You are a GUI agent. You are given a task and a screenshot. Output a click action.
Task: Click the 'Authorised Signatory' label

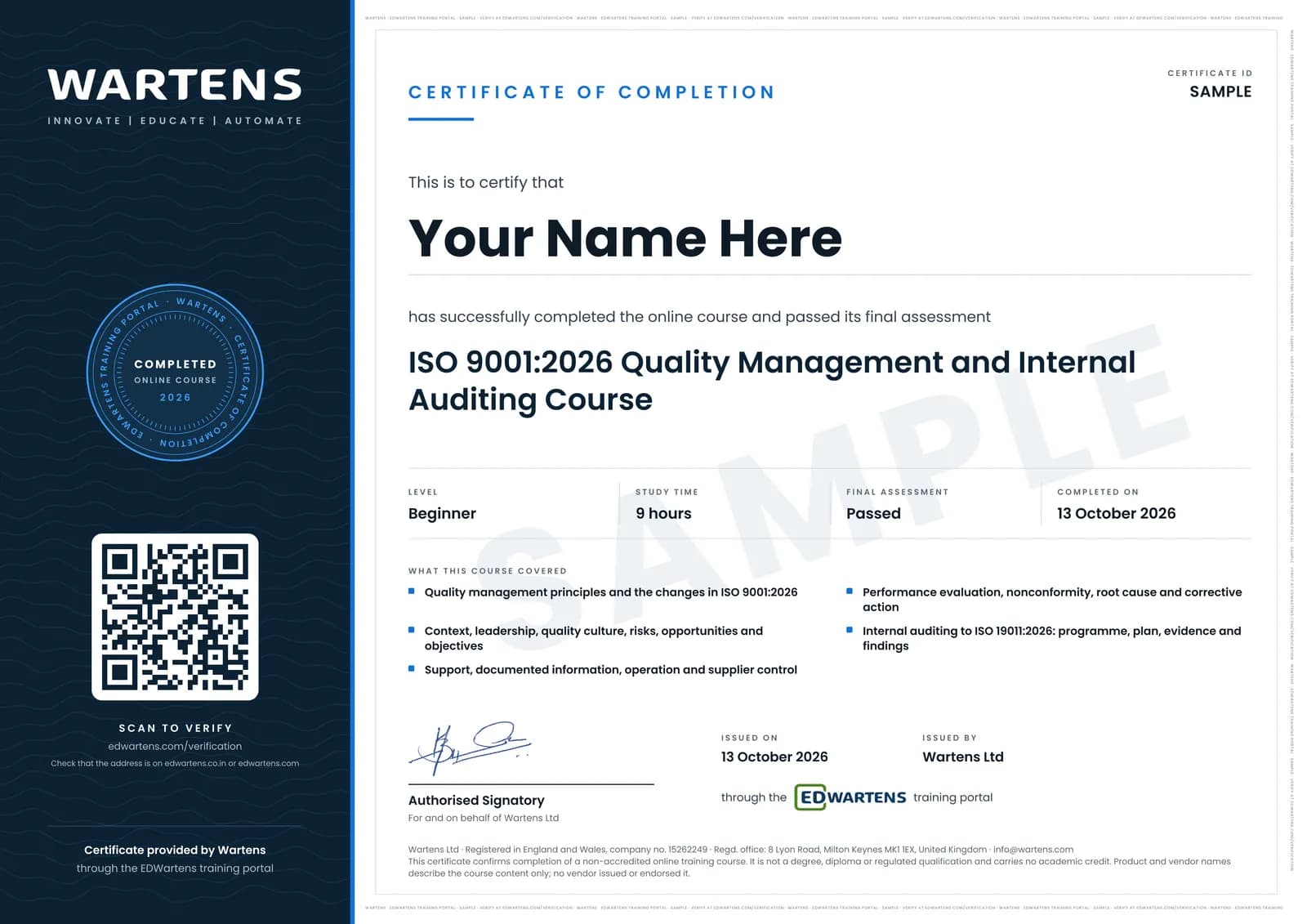tap(476, 801)
